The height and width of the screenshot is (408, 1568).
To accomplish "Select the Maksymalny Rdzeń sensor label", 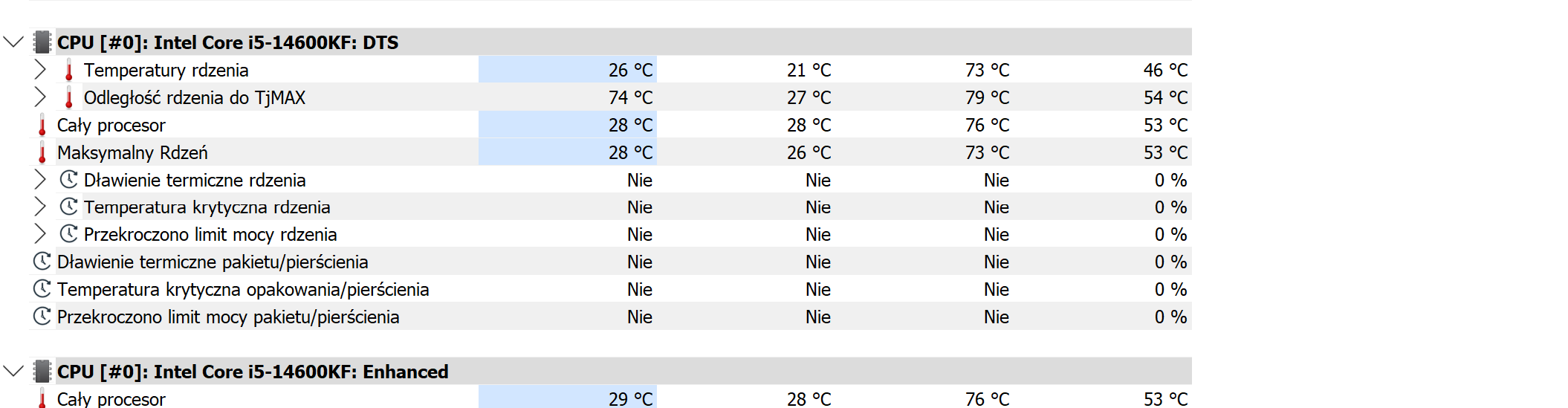I will [x=132, y=152].
